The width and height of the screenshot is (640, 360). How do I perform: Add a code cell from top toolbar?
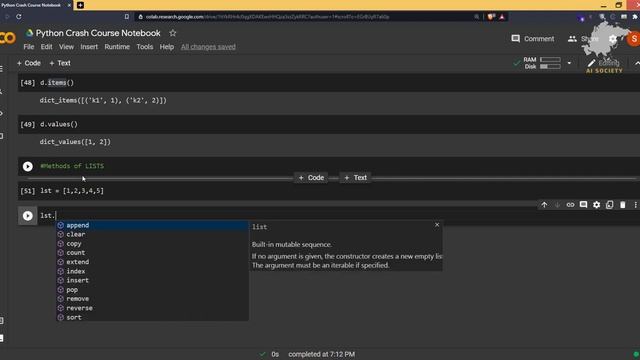pos(29,63)
